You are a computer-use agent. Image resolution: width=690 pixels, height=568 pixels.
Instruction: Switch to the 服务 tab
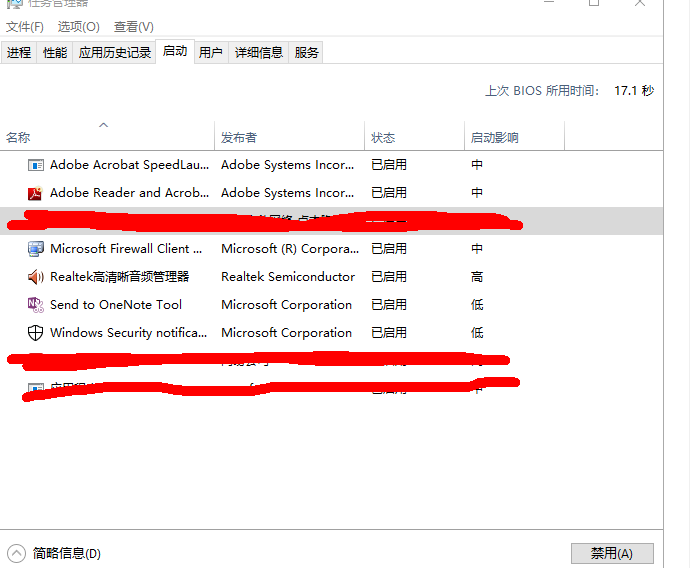tap(306, 53)
